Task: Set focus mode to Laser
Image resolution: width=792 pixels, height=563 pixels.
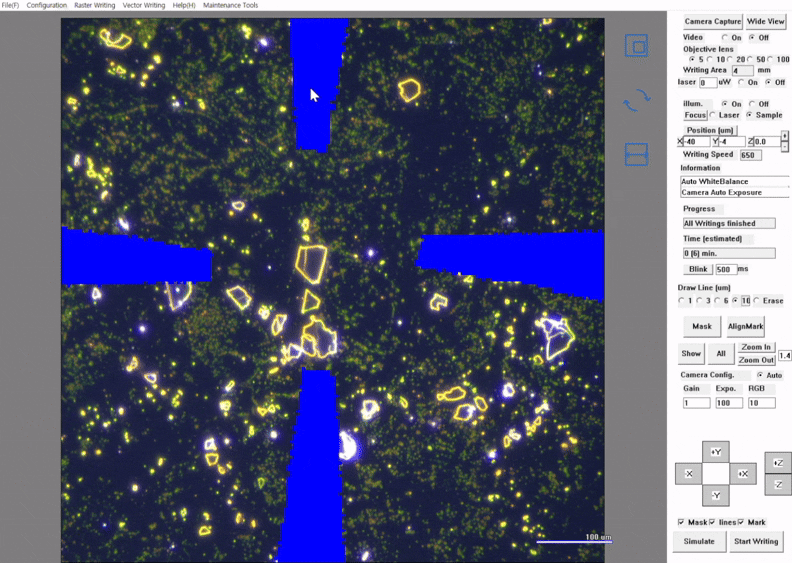Action: pos(713,115)
